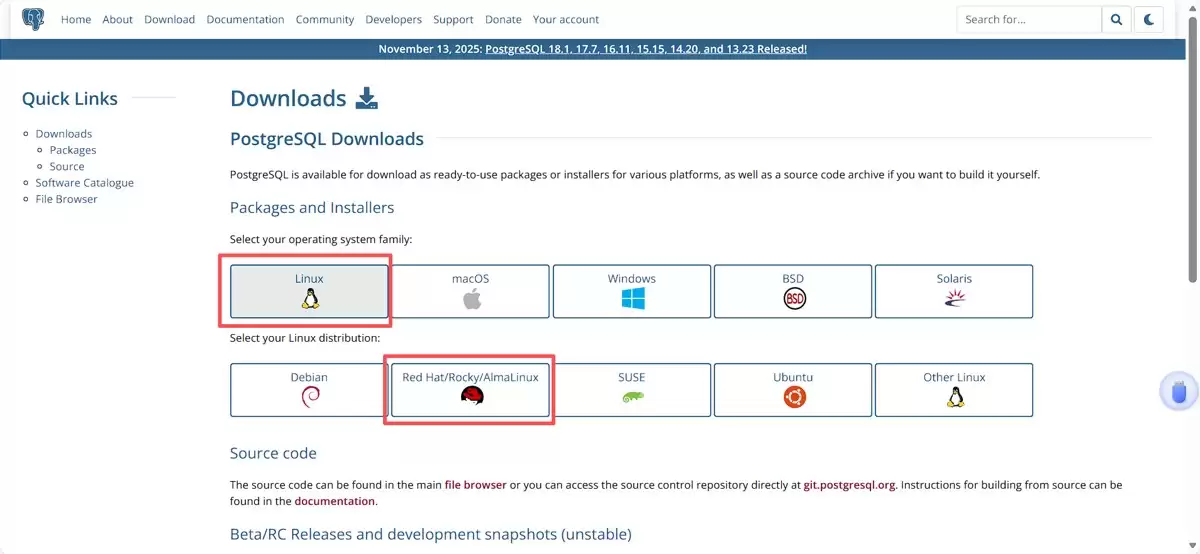Open Downloads in Quick Links
The image size is (1200, 554).
coord(64,134)
